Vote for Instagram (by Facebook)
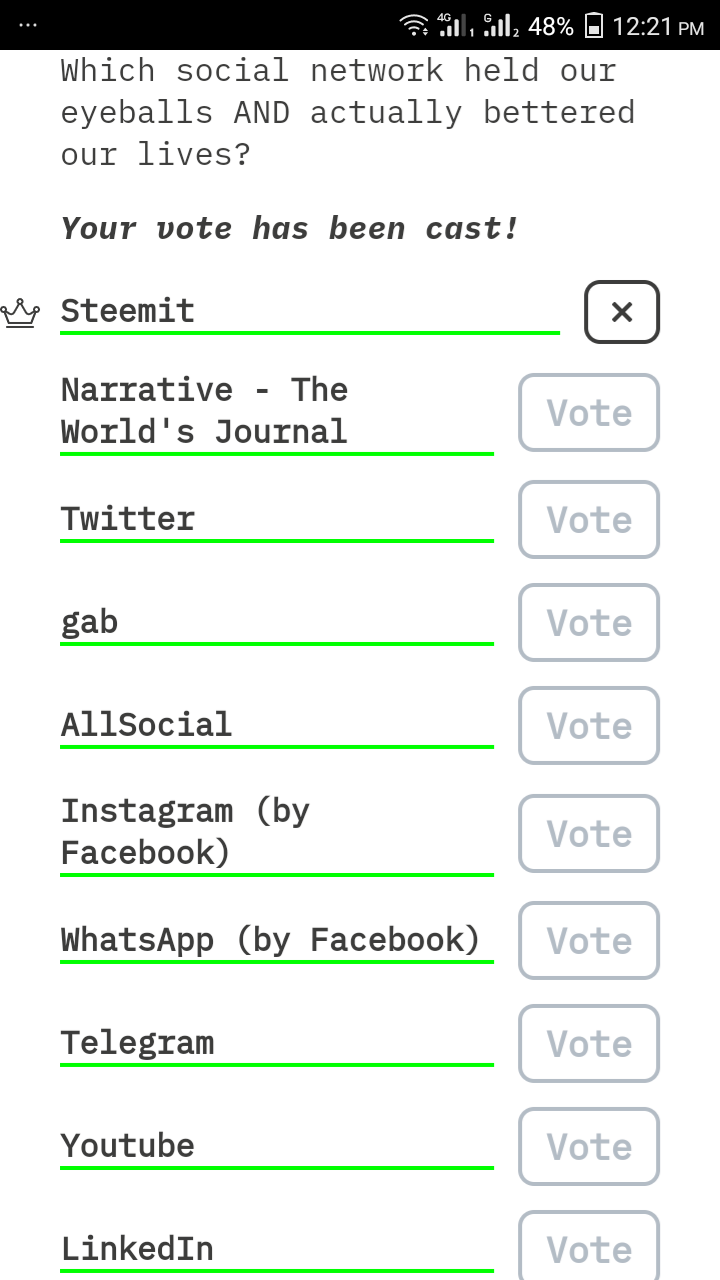Screen dimensions: 720x1280 (589, 833)
